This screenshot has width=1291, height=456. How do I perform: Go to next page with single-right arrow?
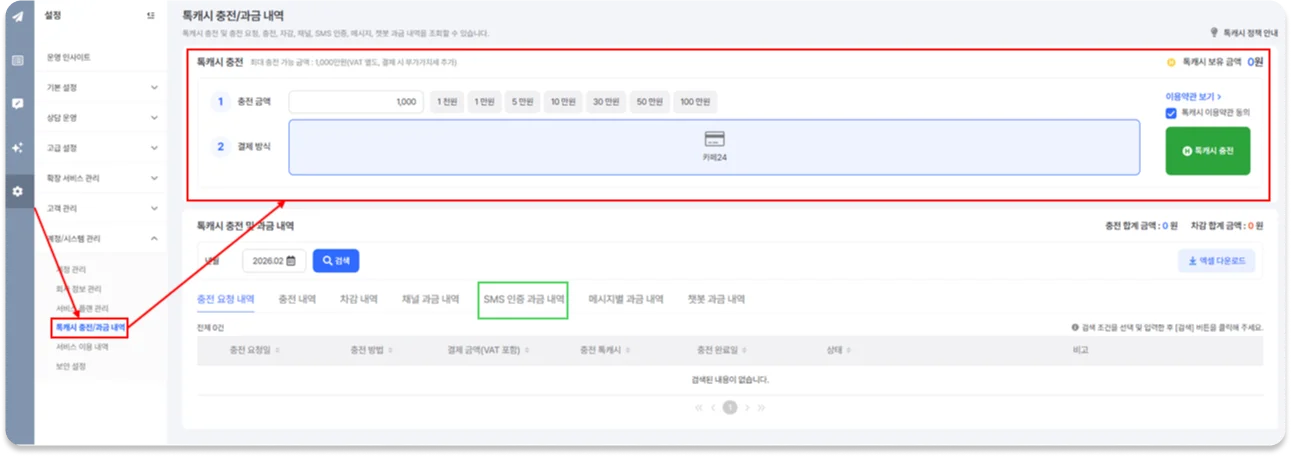[746, 407]
